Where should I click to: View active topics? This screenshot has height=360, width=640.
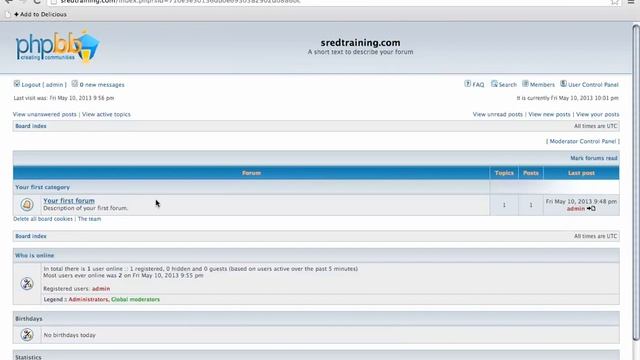pos(106,114)
